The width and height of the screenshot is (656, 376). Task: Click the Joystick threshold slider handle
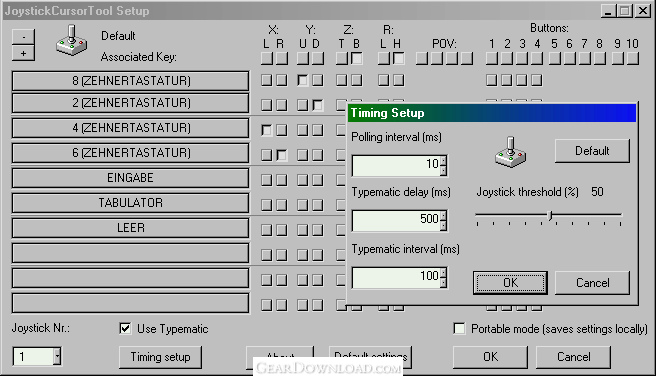click(x=551, y=216)
